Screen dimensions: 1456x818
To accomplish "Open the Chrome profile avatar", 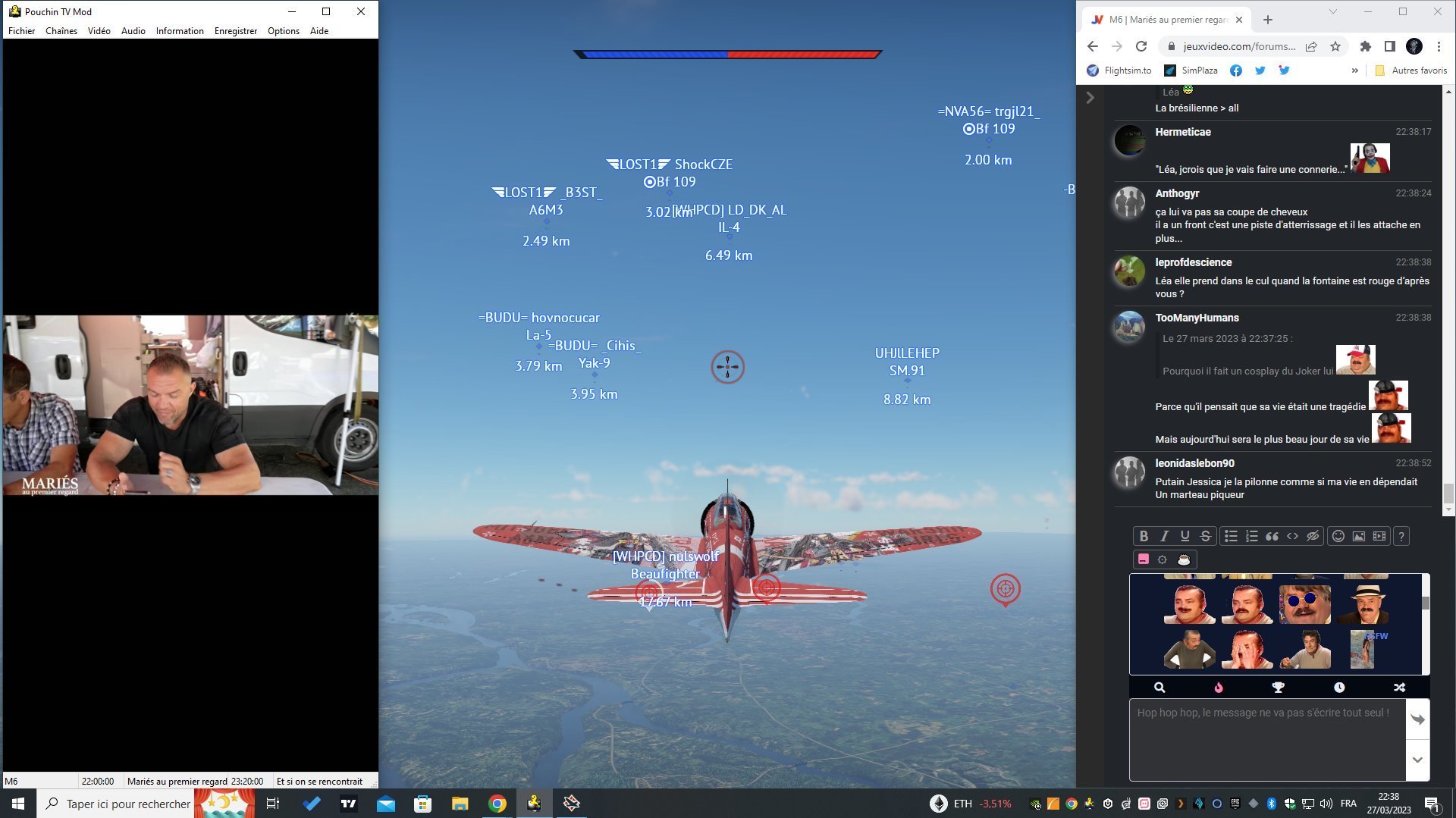I will [1414, 46].
